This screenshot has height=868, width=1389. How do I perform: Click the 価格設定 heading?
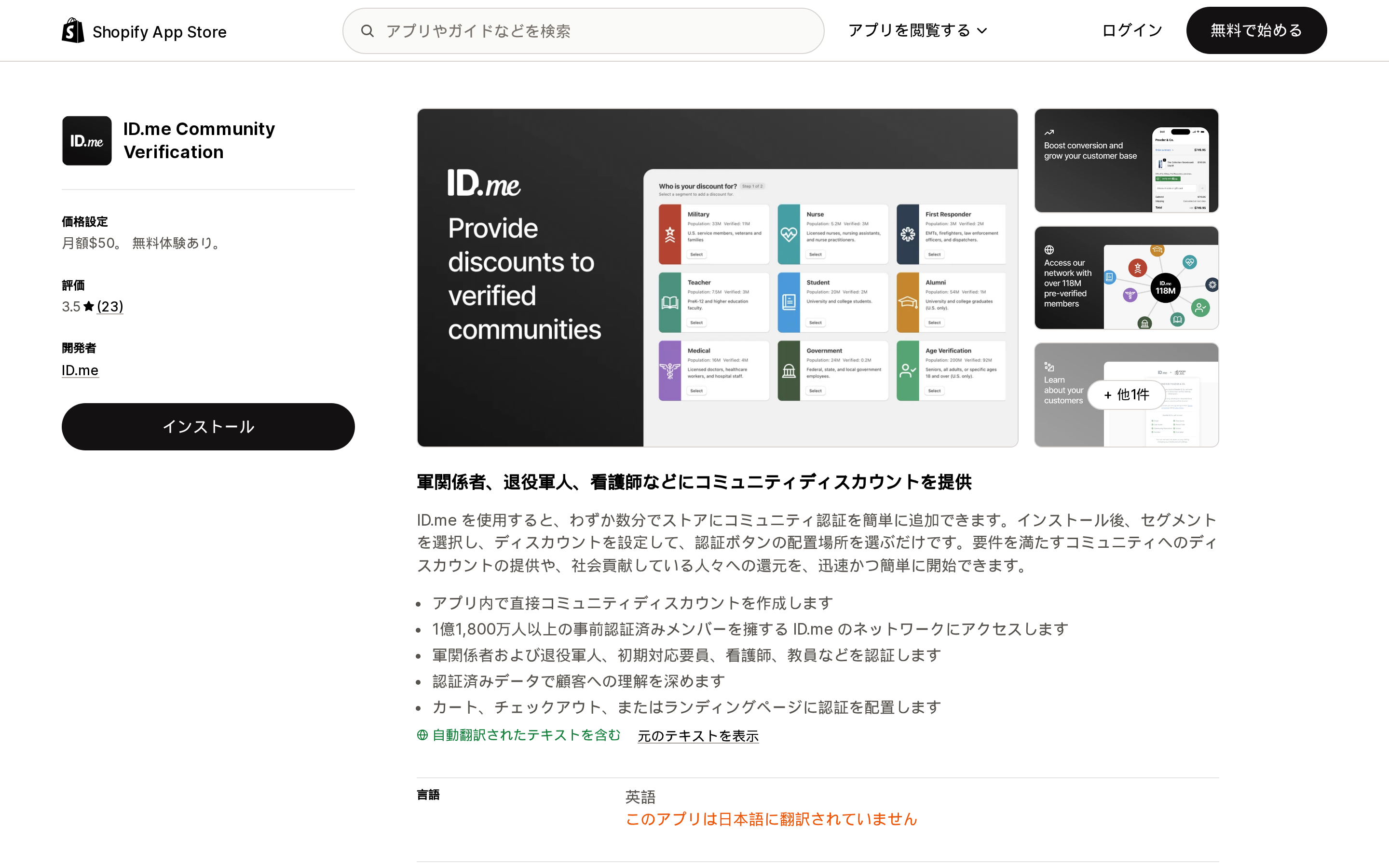[85, 222]
